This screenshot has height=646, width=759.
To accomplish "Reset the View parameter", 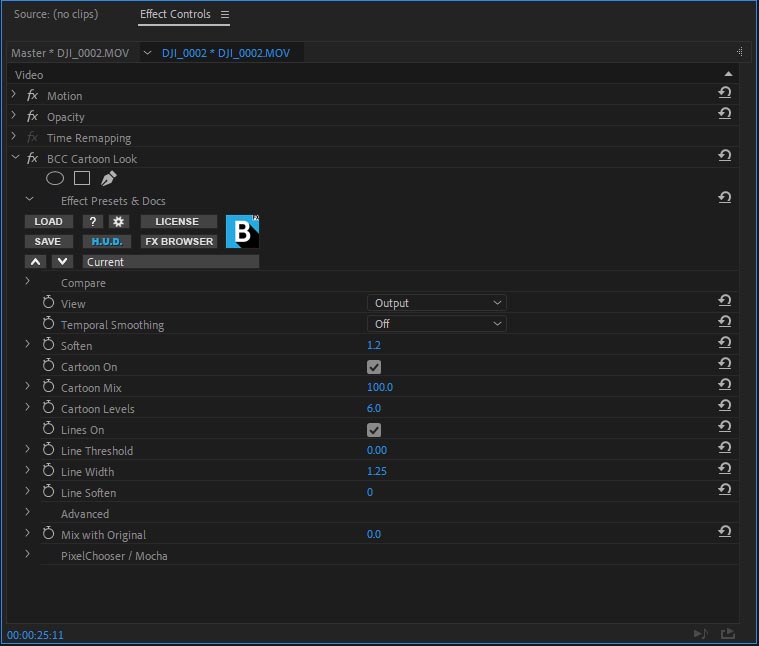I will click(724, 300).
